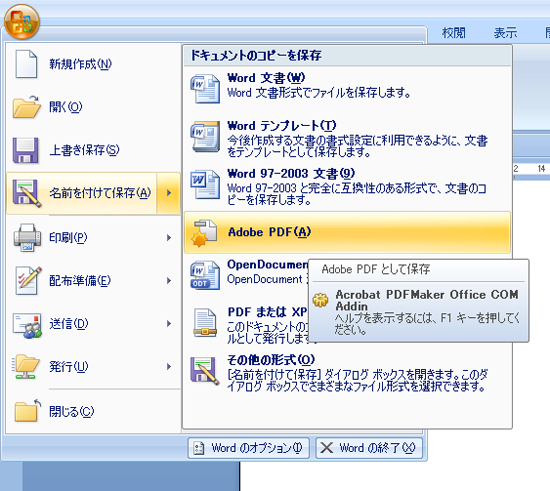The image size is (550, 491).
Task: Click the Word のオプション button
Action: (x=248, y=448)
